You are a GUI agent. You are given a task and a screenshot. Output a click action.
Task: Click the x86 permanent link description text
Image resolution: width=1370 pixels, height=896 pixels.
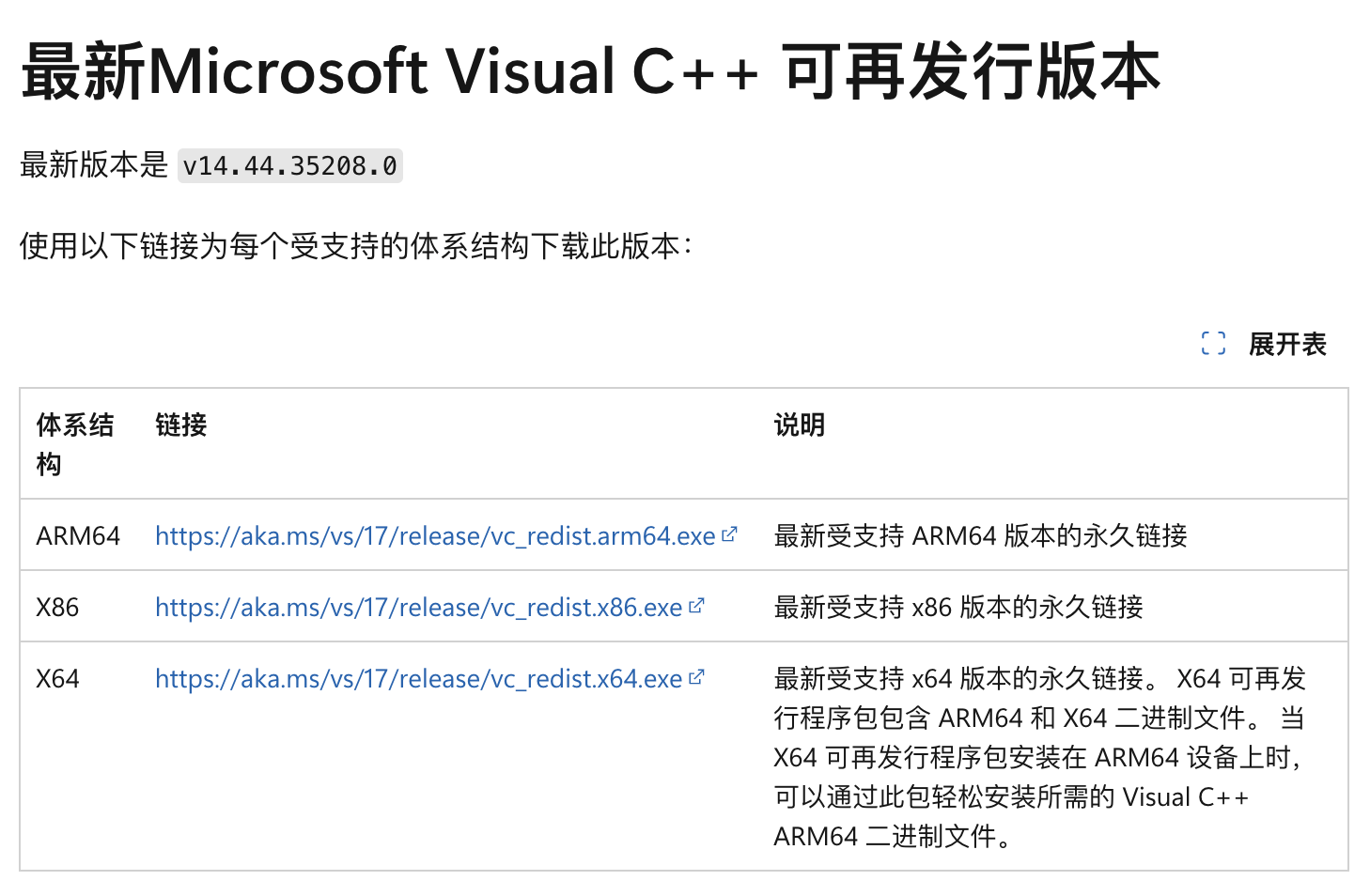click(x=957, y=608)
